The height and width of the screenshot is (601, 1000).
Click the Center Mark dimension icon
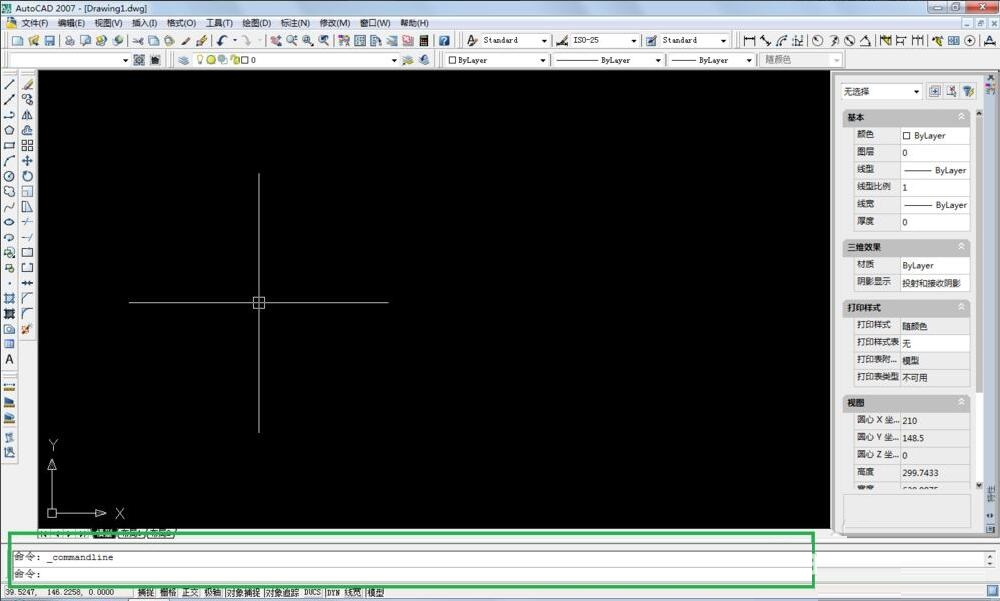pos(970,40)
